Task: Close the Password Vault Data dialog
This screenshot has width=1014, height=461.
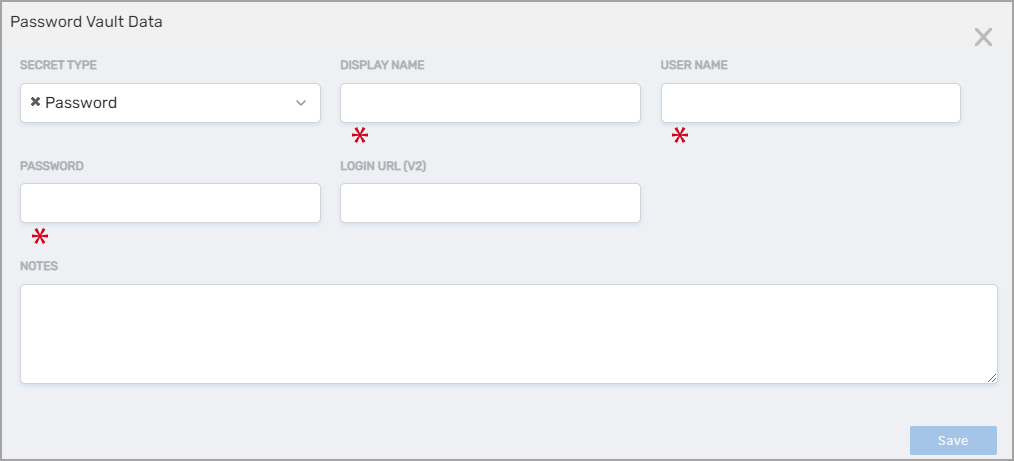Action: pos(983,38)
